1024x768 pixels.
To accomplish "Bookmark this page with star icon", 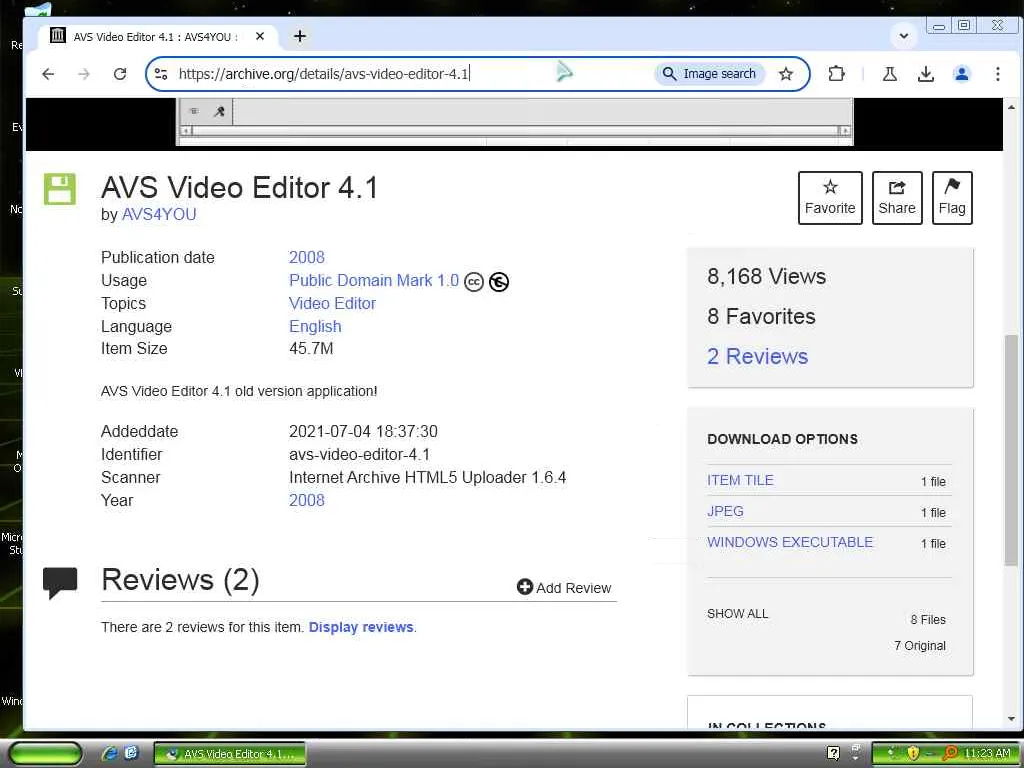I will pos(786,74).
